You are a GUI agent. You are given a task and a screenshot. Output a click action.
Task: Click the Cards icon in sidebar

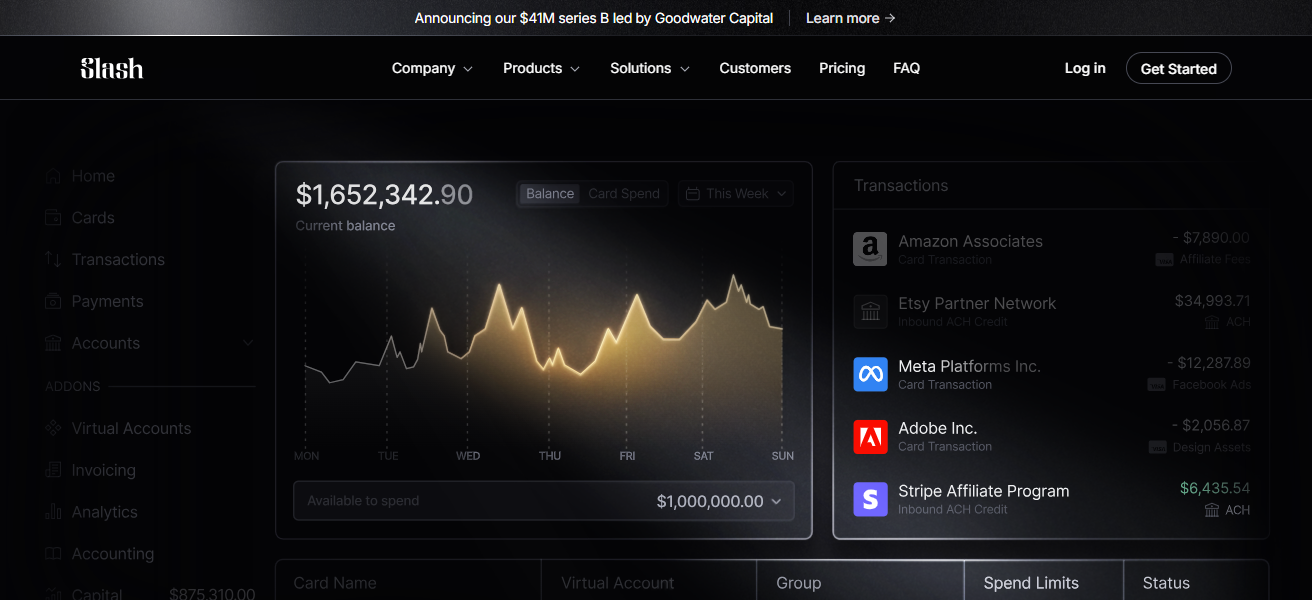(54, 218)
